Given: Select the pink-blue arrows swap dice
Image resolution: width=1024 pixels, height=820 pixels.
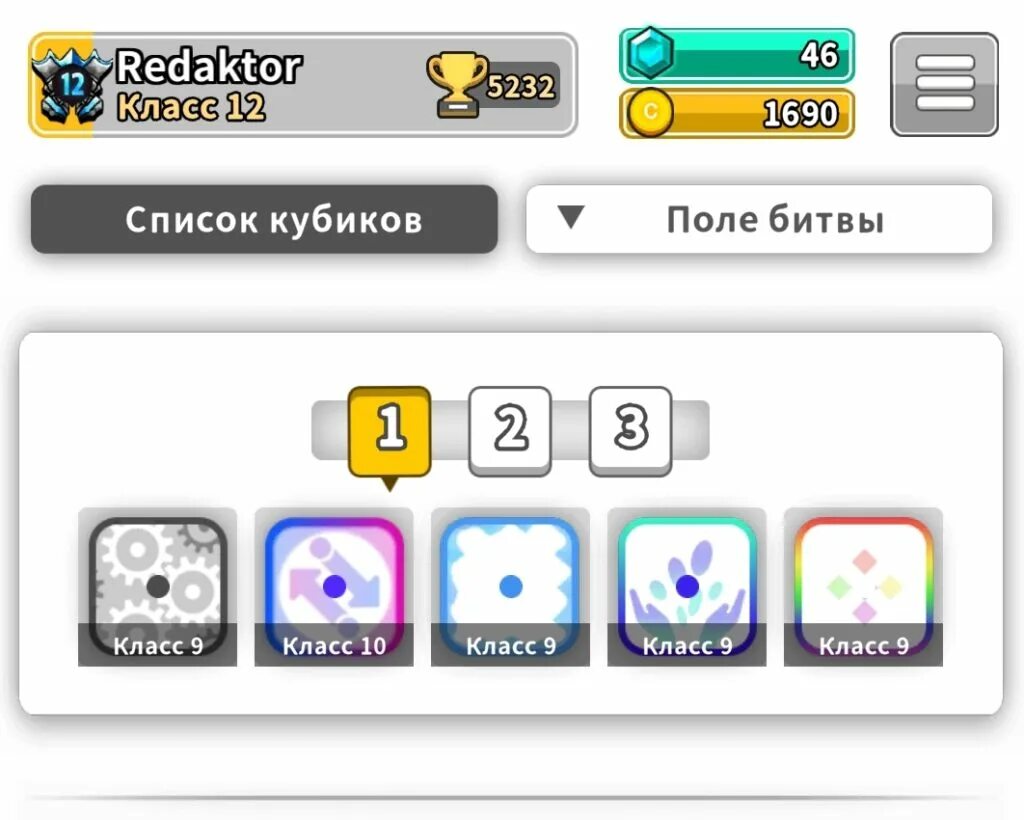Looking at the screenshot, I should [334, 587].
